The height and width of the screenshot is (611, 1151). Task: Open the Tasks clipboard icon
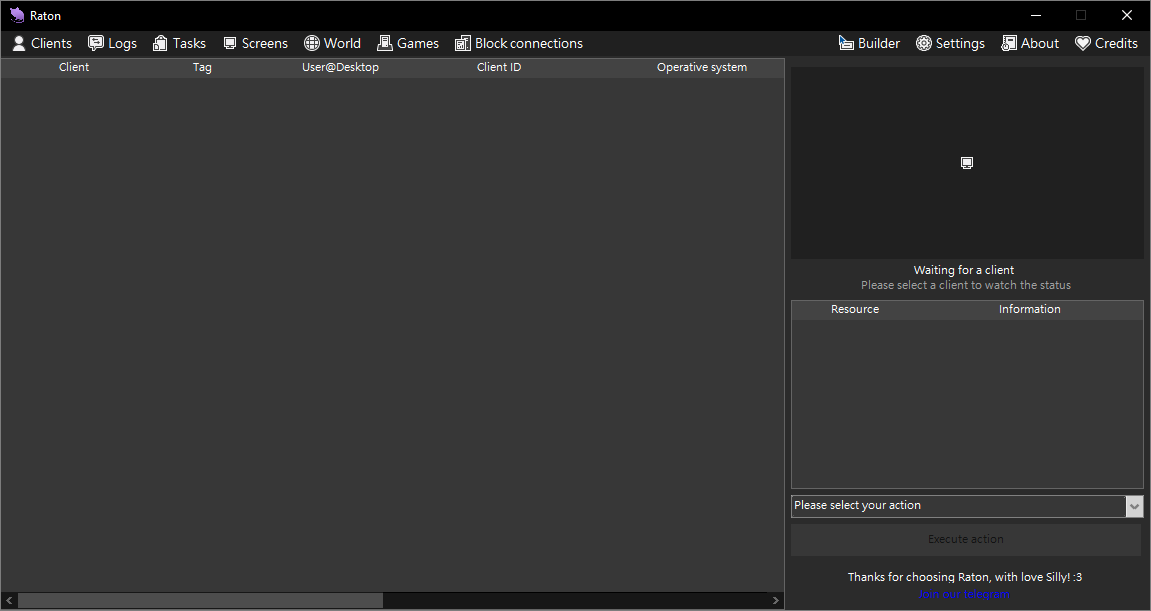pos(160,43)
